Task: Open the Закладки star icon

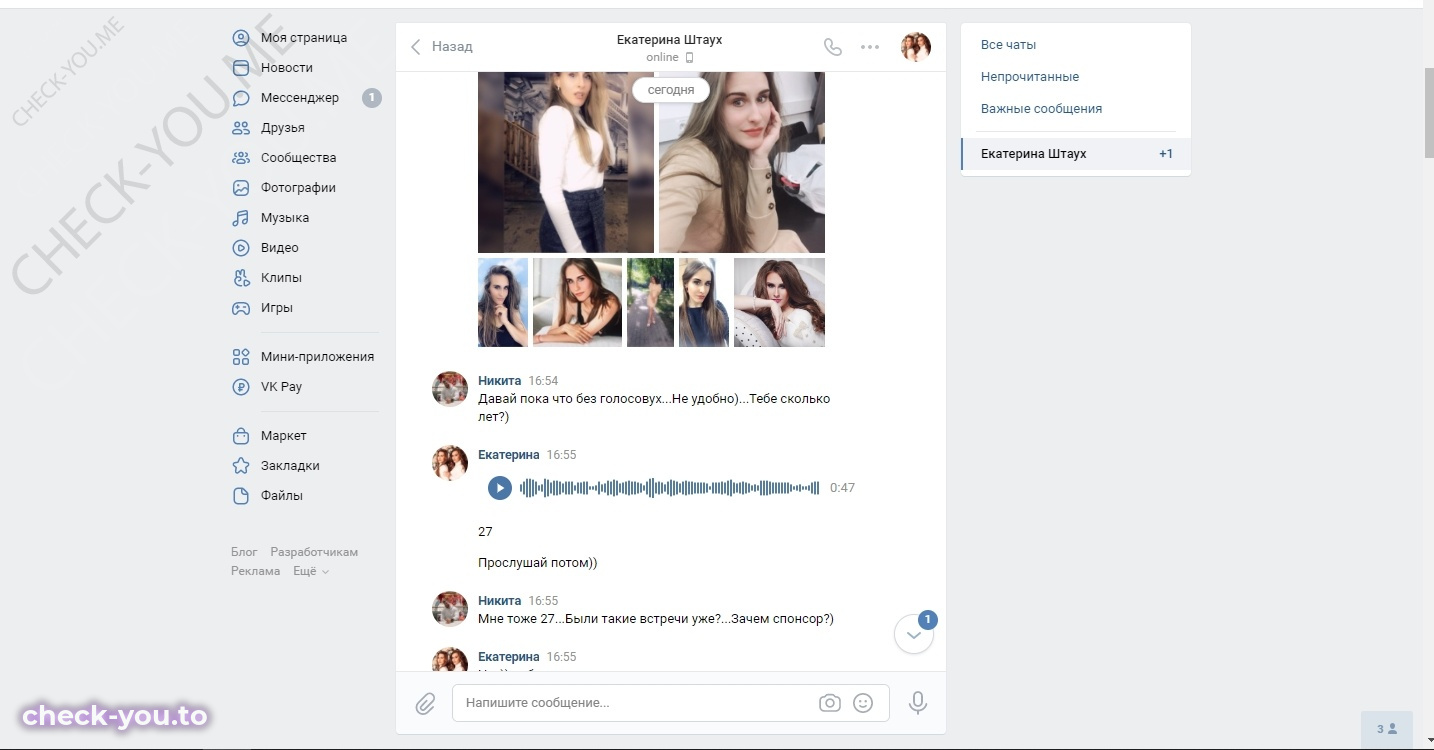Action: [x=241, y=466]
